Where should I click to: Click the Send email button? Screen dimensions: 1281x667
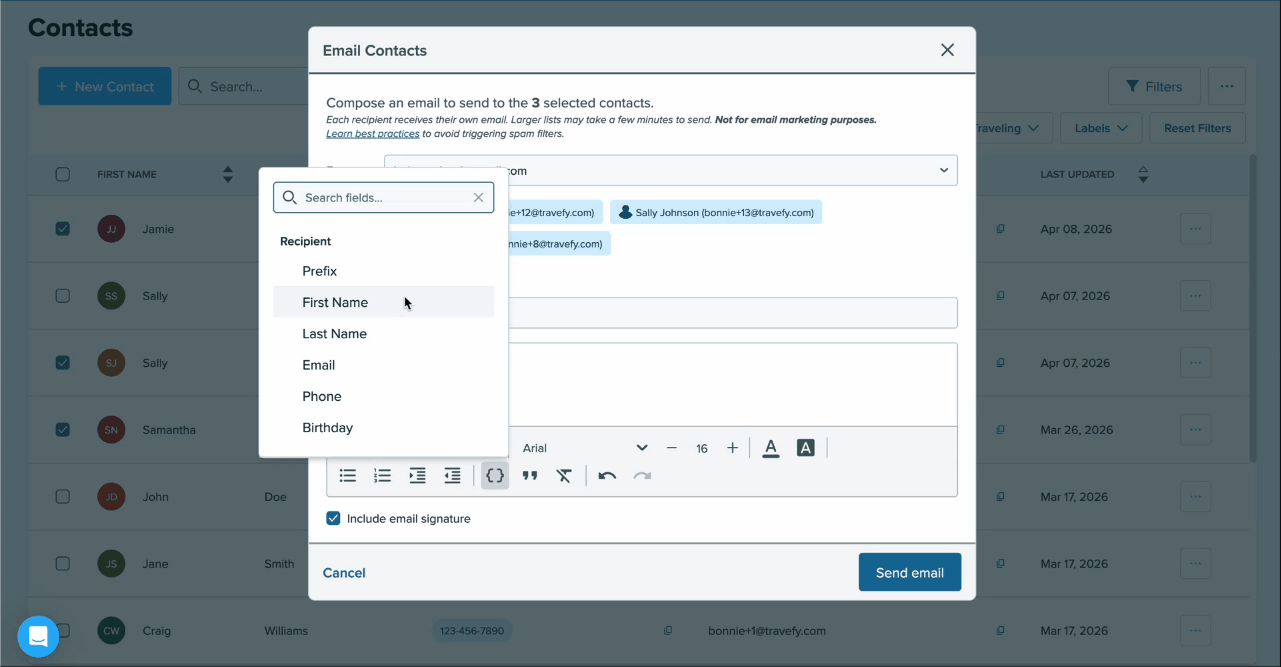pos(910,573)
